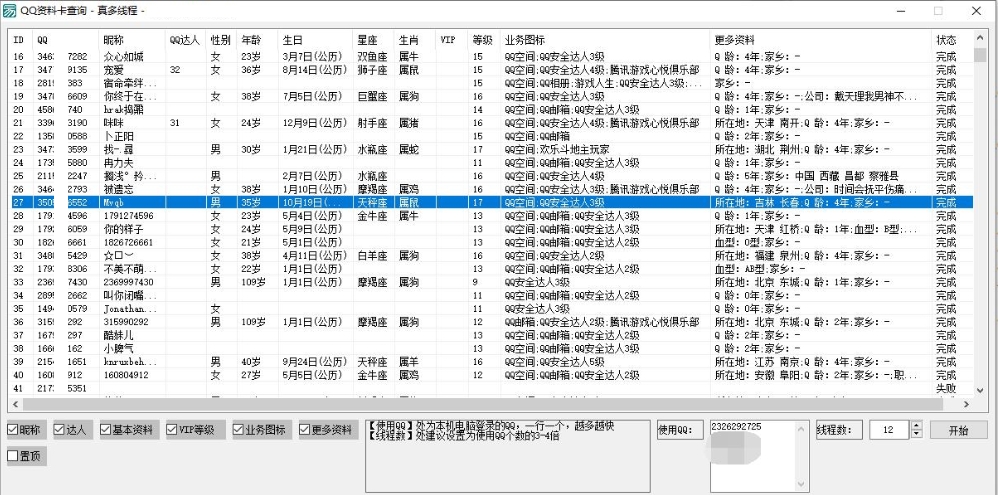Viewport: 1000px width, 495px height.
Task: Select the row with nickname 众心如城
Action: 492,56
